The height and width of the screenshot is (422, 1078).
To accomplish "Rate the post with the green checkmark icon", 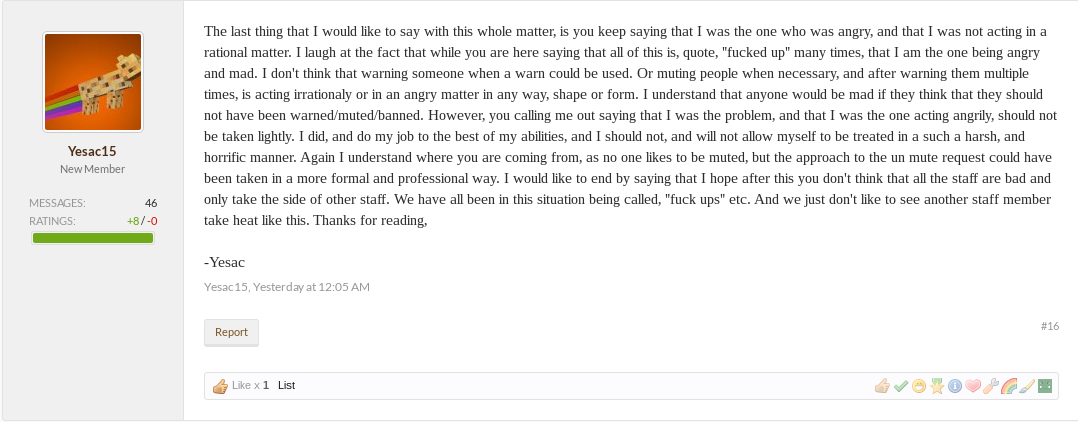I will click(901, 386).
